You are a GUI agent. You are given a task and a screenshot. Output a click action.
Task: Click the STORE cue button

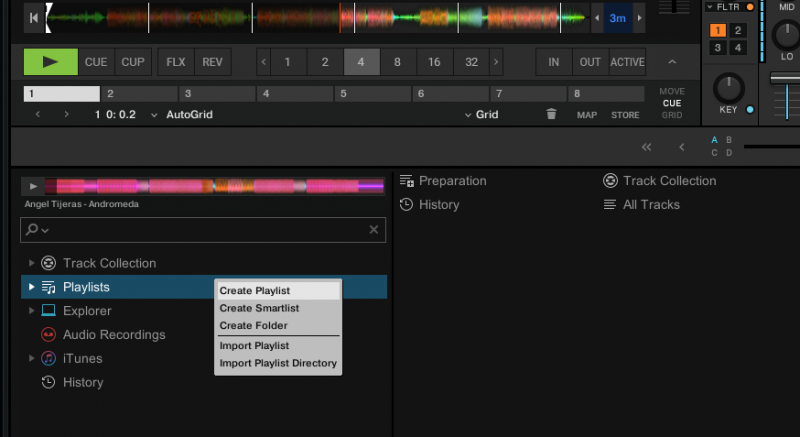click(625, 115)
